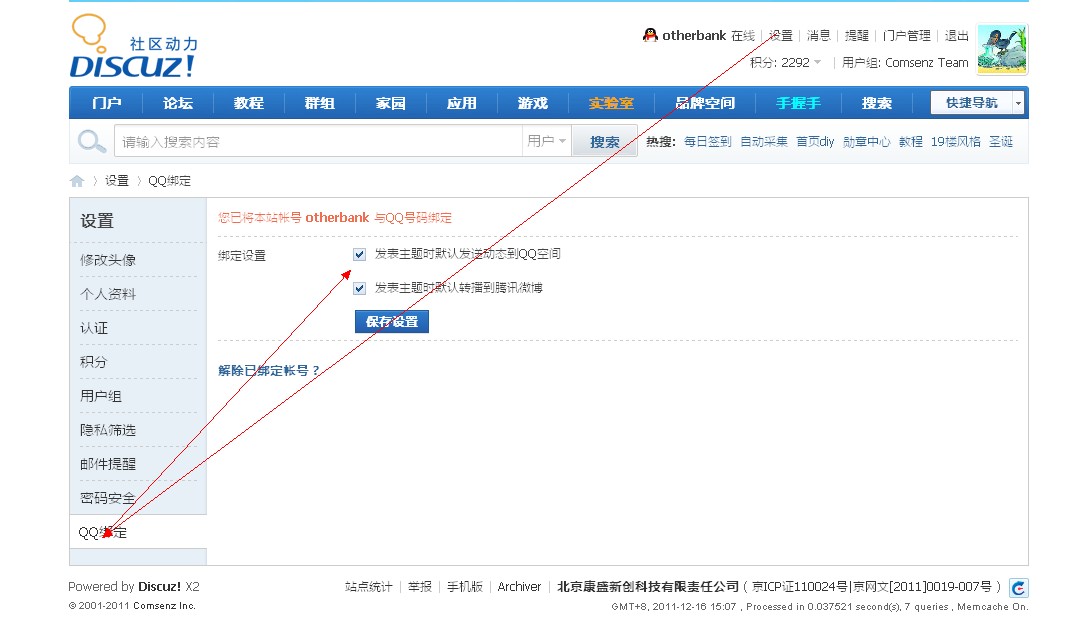This screenshot has height=634, width=1089.
Task: Go to 实验室 in the navigation bar
Action: click(x=610, y=103)
